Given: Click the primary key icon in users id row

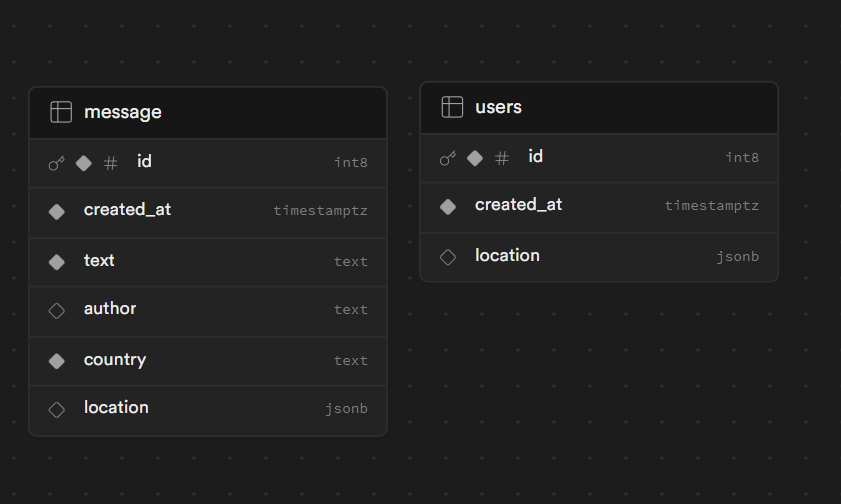Looking at the screenshot, I should 448,158.
